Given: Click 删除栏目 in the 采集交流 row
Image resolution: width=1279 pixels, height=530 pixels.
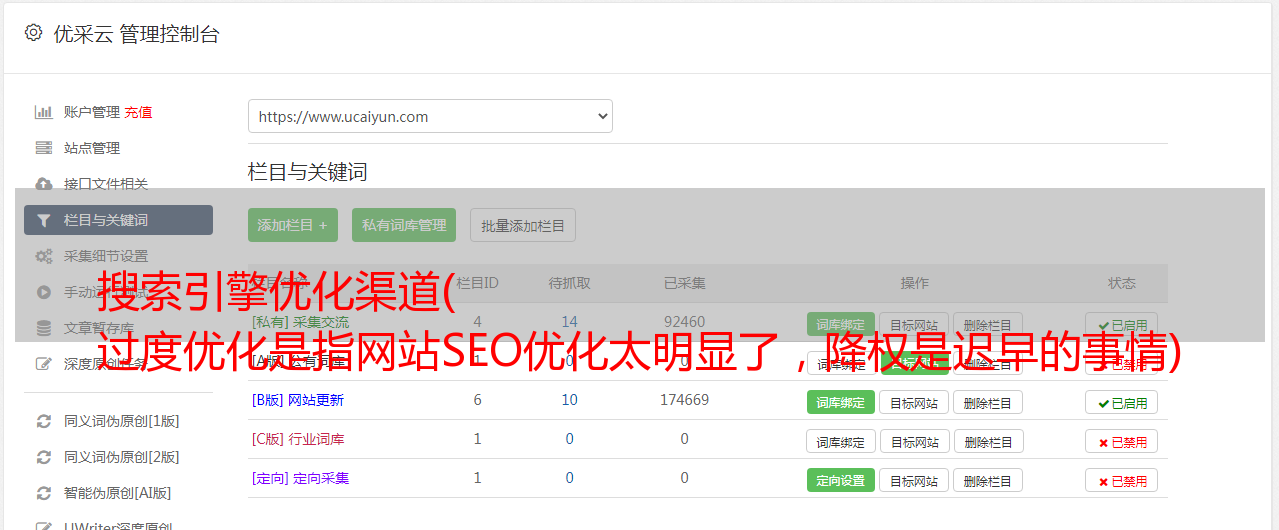Looking at the screenshot, I should [988, 324].
